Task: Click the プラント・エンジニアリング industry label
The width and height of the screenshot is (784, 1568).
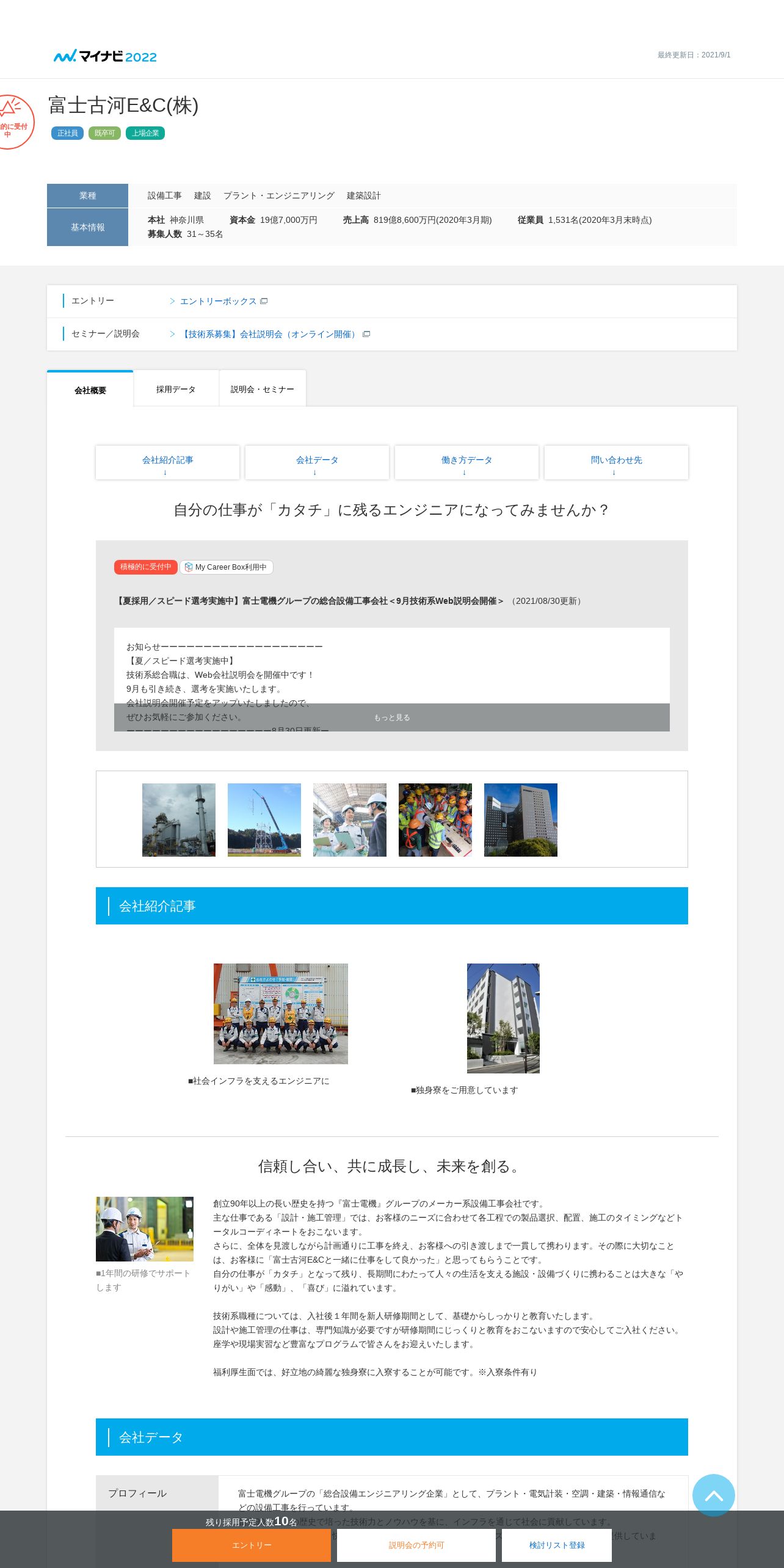Action: tap(279, 195)
